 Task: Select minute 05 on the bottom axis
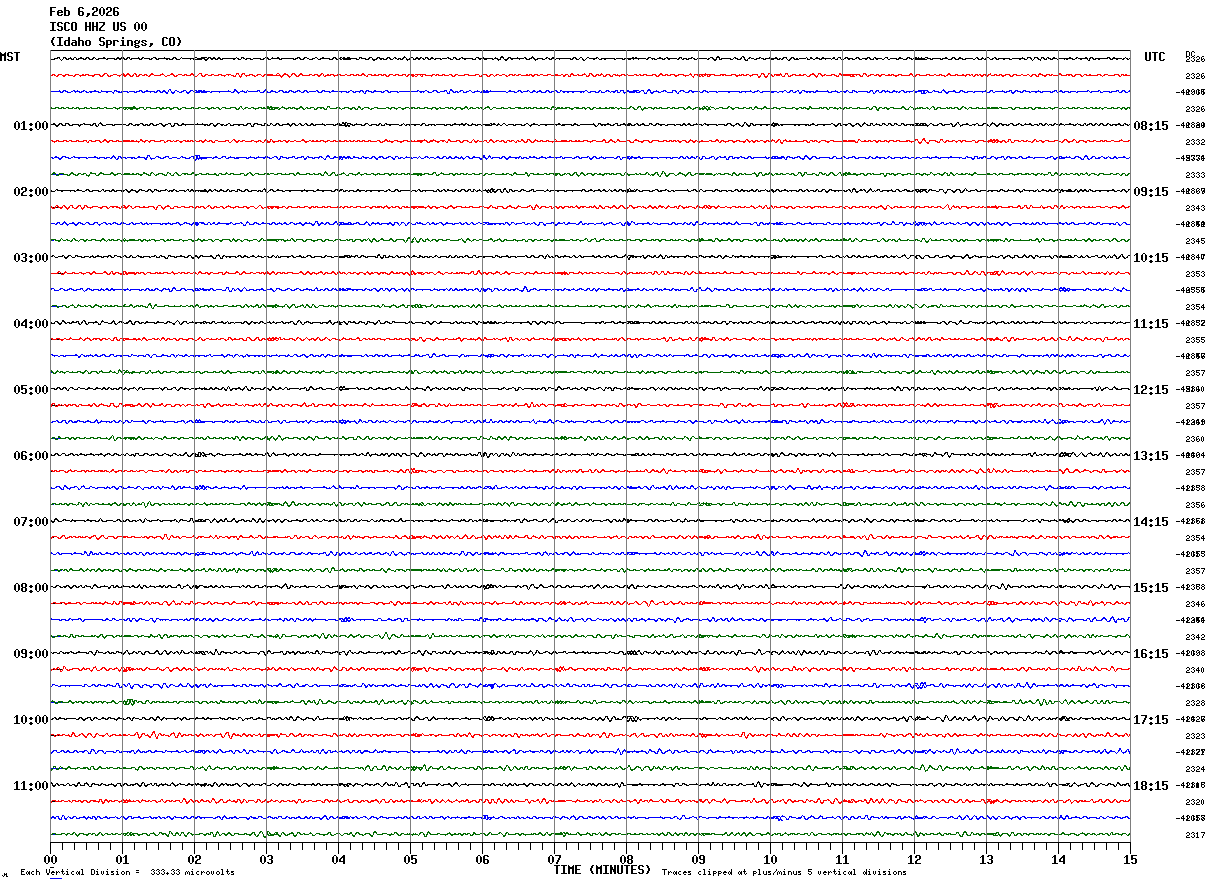pyautogui.click(x=410, y=859)
